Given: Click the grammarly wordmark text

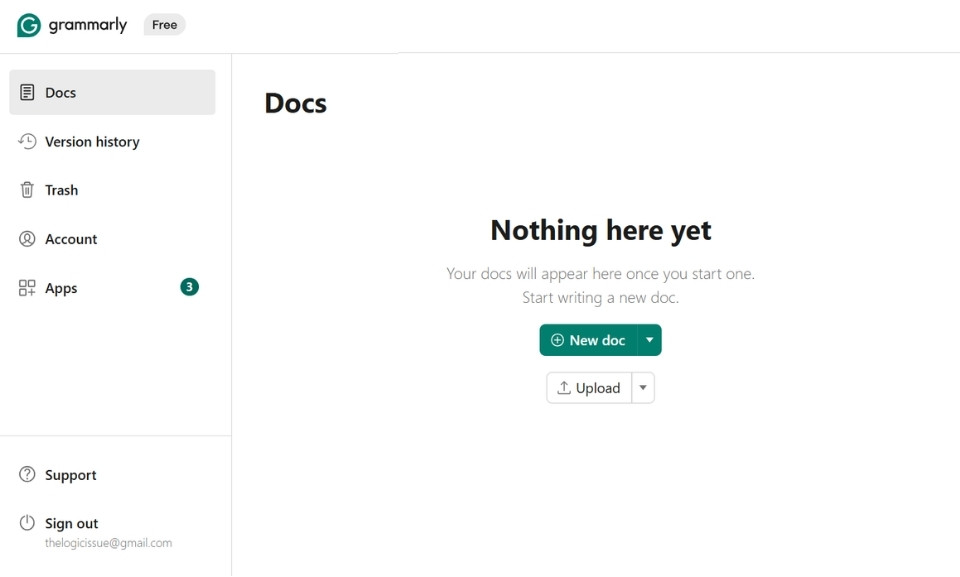Looking at the screenshot, I should click(x=88, y=25).
